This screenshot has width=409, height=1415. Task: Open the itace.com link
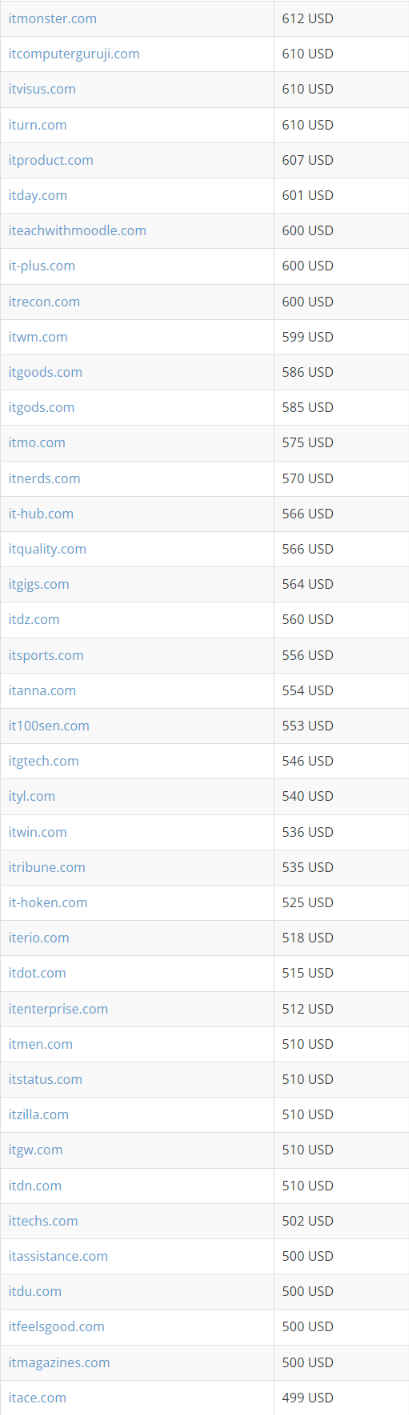(x=38, y=1397)
